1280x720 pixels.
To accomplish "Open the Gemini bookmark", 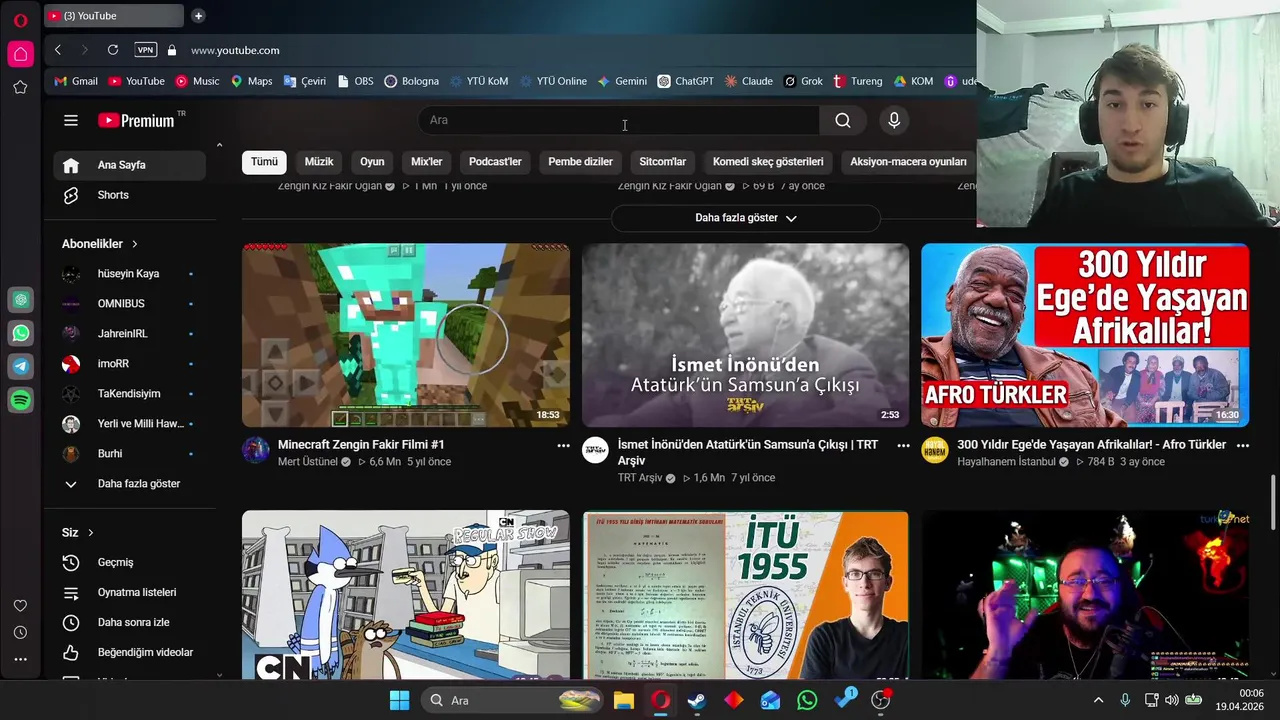I will [x=622, y=81].
